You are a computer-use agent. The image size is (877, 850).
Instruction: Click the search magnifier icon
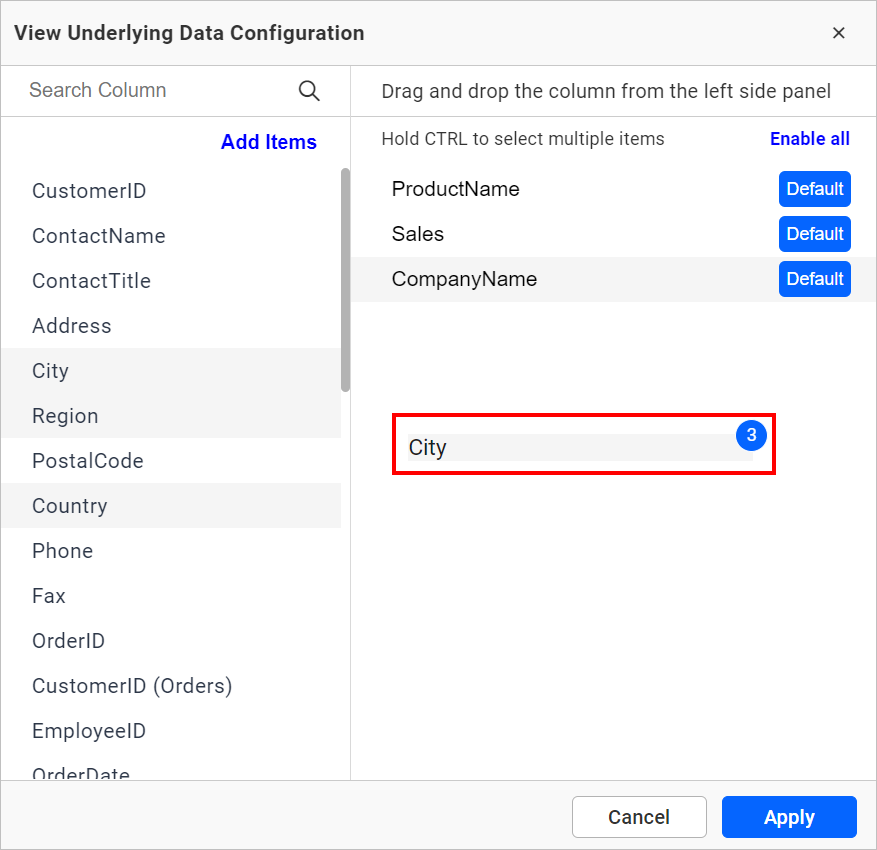[309, 90]
